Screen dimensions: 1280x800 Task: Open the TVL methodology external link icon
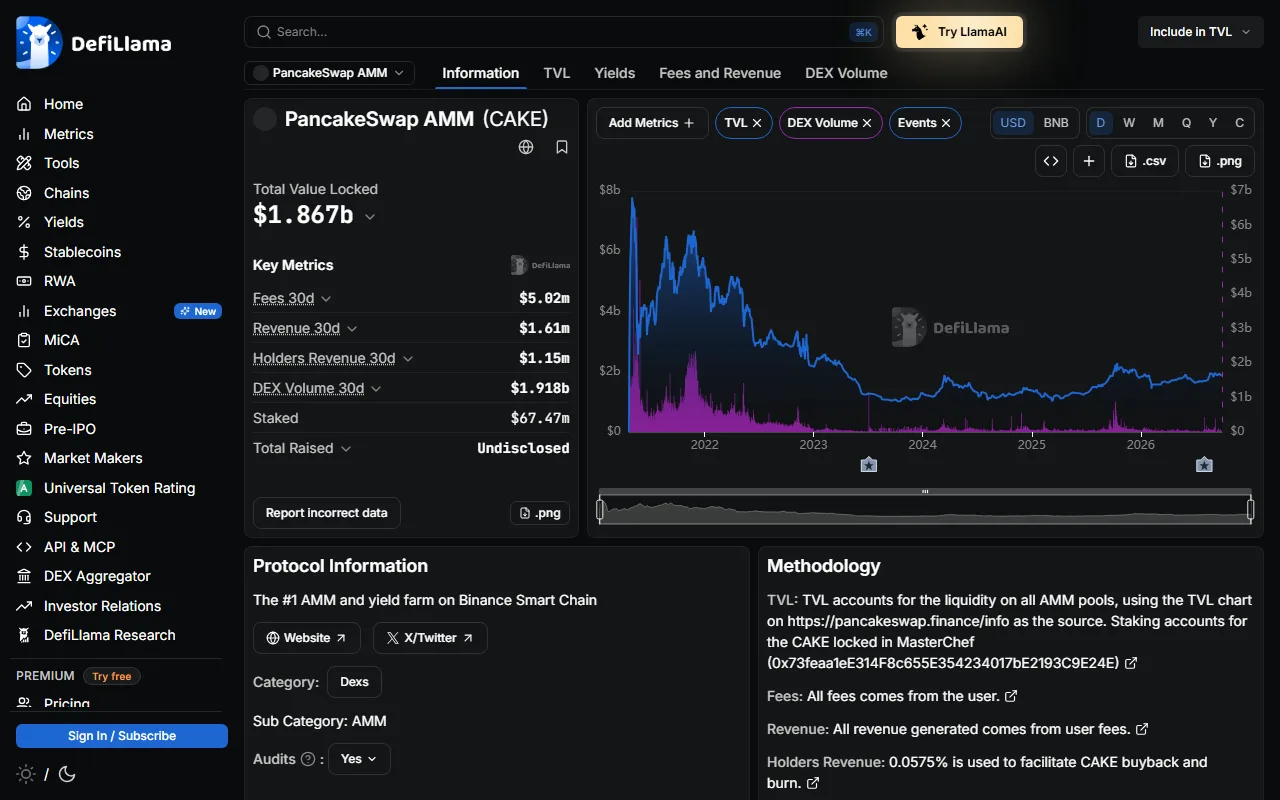(1131, 663)
